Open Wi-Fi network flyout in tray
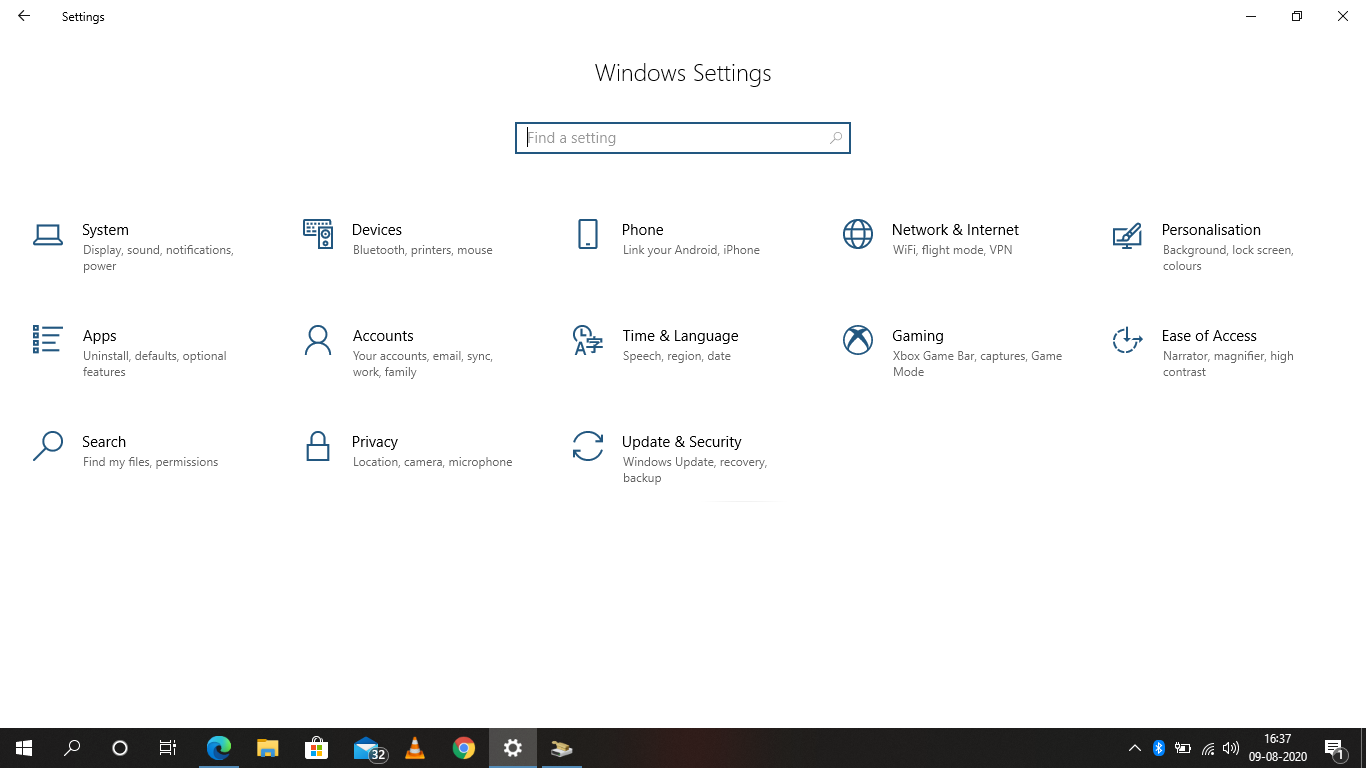This screenshot has height=768, width=1366. (x=1208, y=748)
